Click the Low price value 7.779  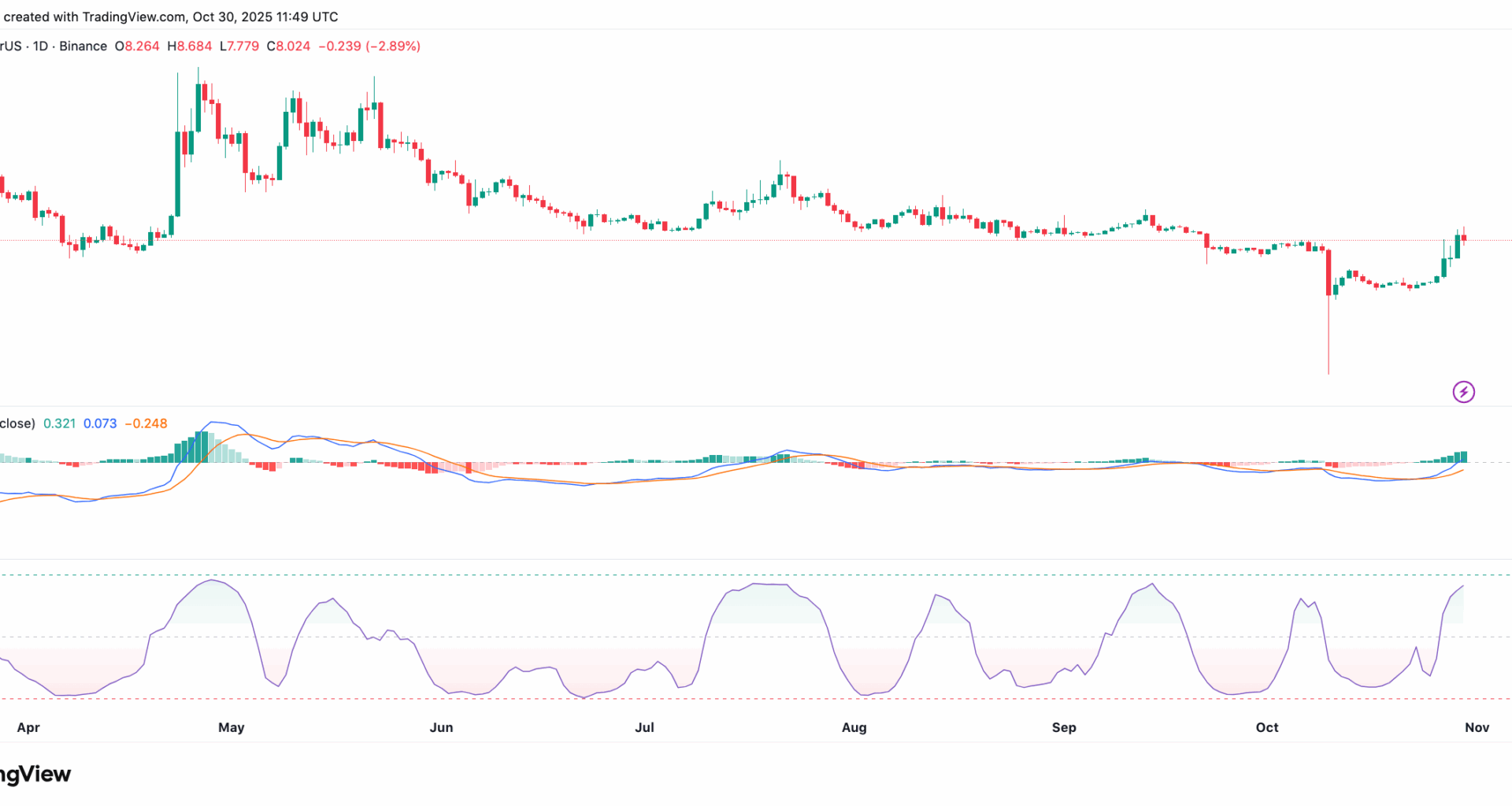click(x=243, y=46)
